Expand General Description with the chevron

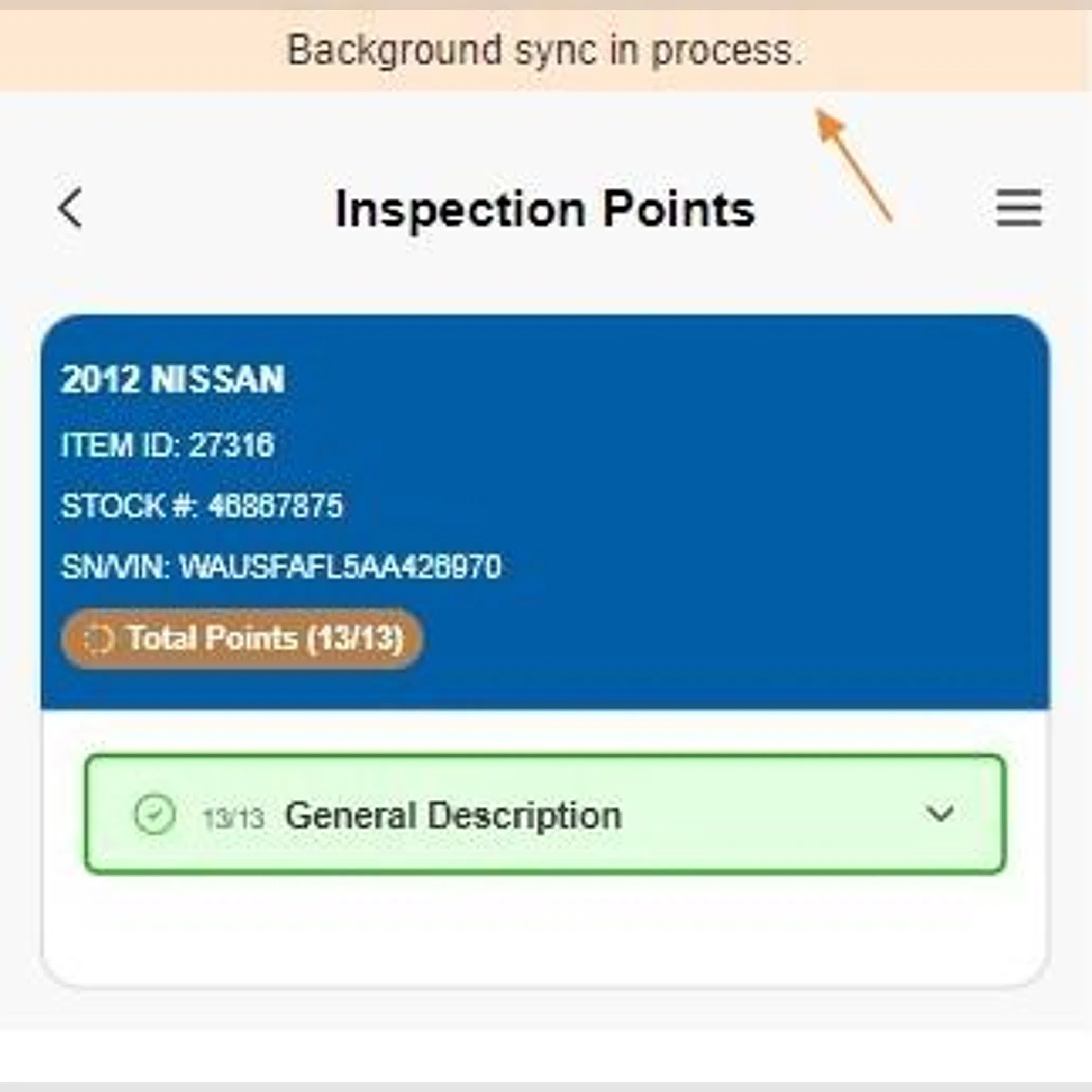pyautogui.click(x=940, y=813)
